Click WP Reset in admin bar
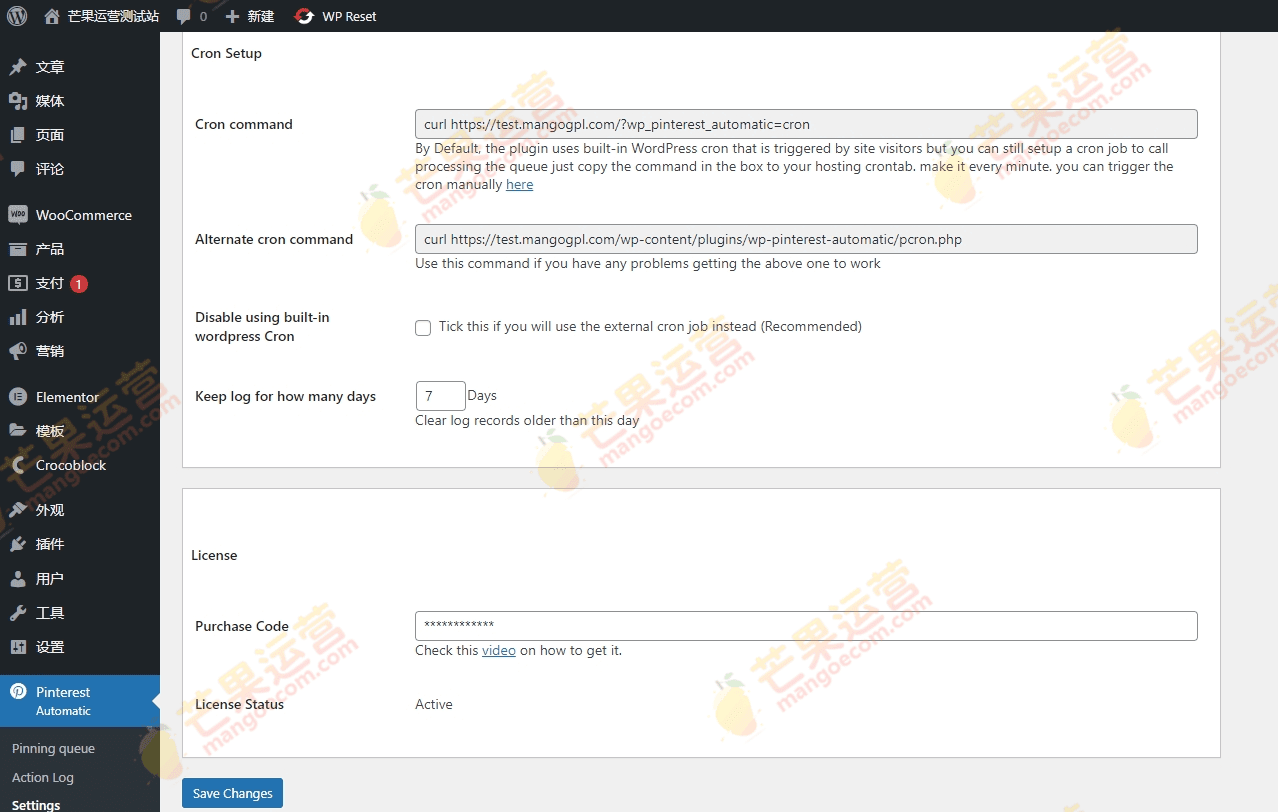This screenshot has width=1278, height=812. [349, 16]
